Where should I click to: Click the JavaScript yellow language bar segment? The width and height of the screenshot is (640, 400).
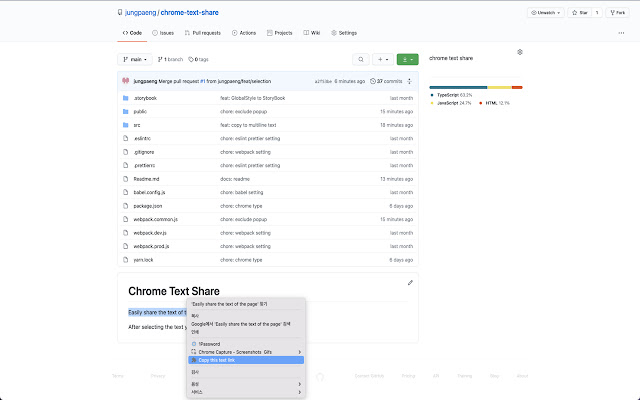pos(499,87)
